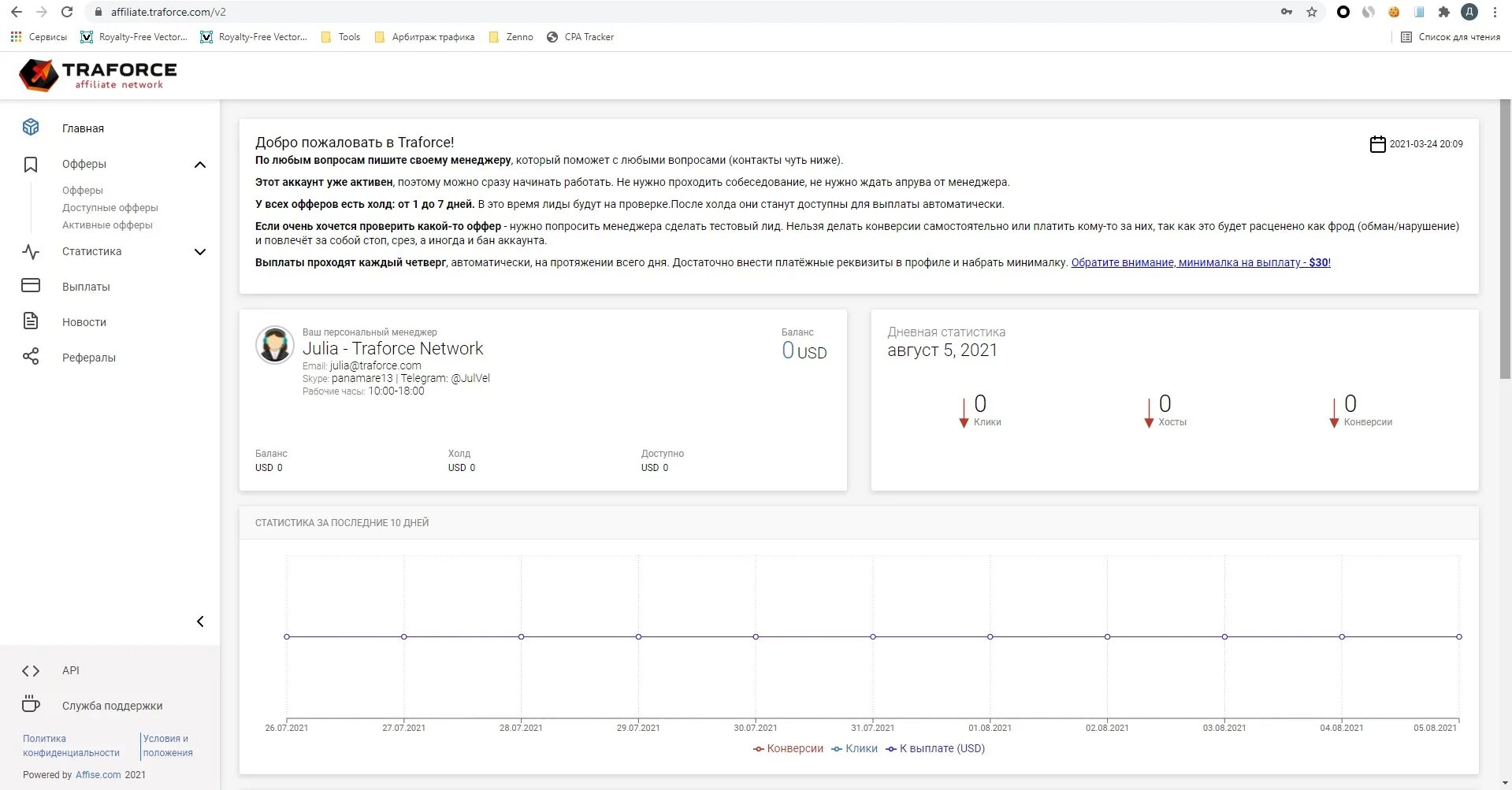This screenshot has height=790, width=1512.
Task: Click the Клики daily statistic counter
Action: pos(979,411)
